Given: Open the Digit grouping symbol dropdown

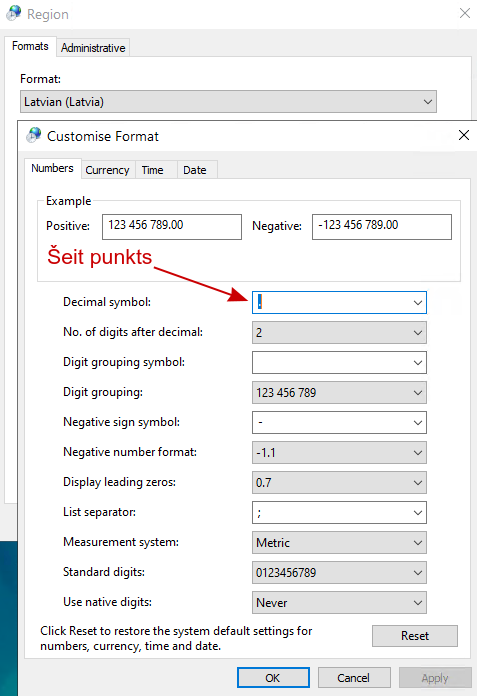Looking at the screenshot, I should pos(339,363).
